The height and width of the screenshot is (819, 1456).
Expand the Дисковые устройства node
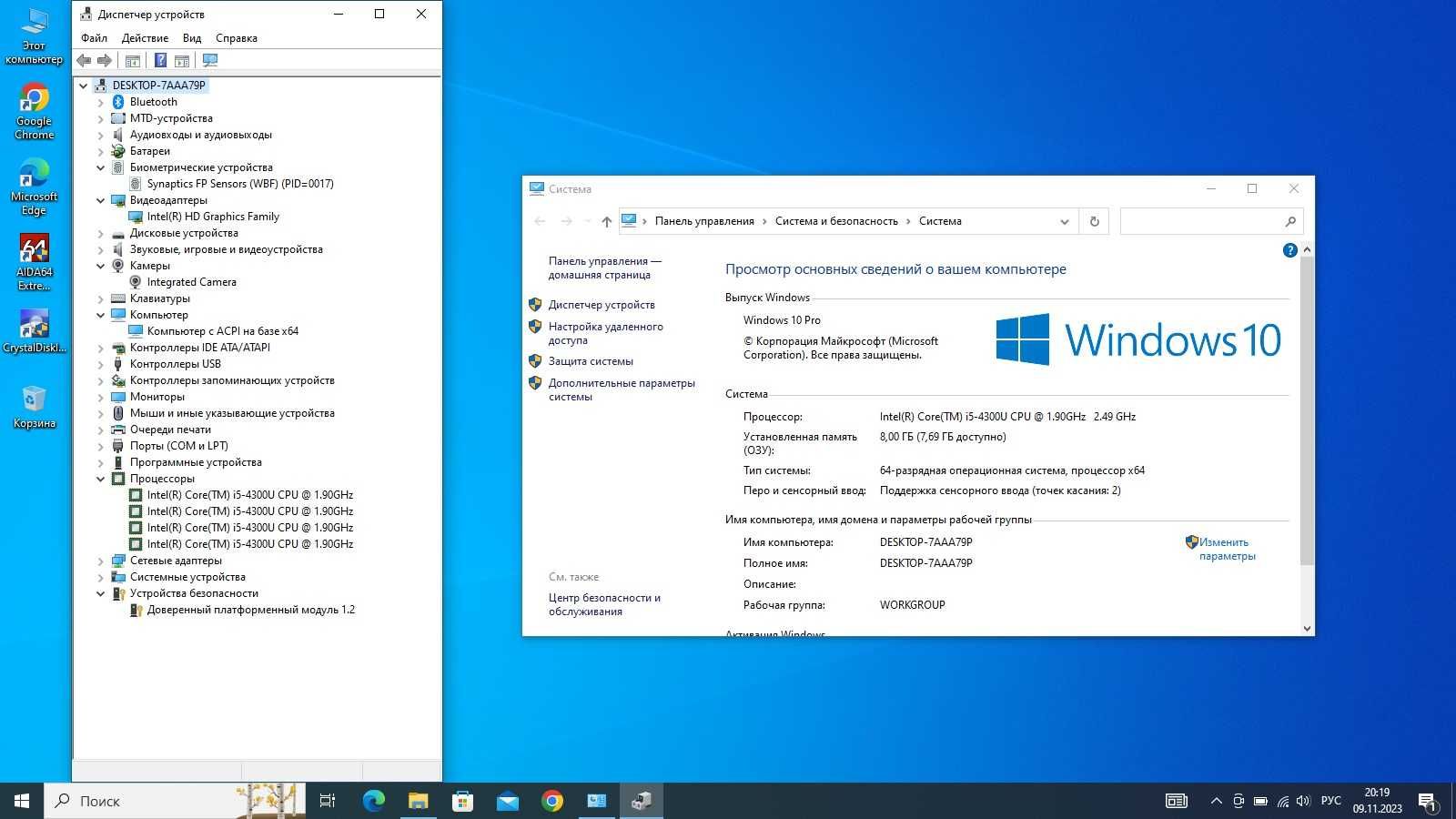pos(100,233)
